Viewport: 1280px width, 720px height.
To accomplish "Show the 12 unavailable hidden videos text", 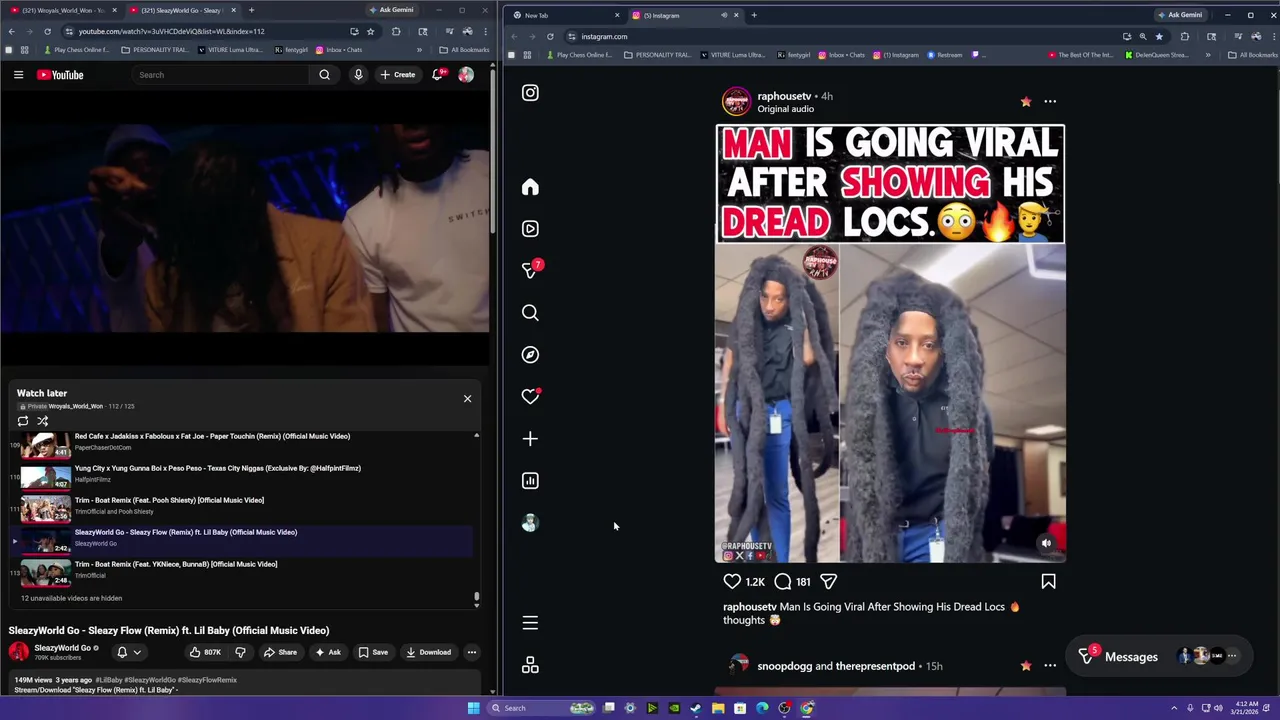I will tap(71, 598).
